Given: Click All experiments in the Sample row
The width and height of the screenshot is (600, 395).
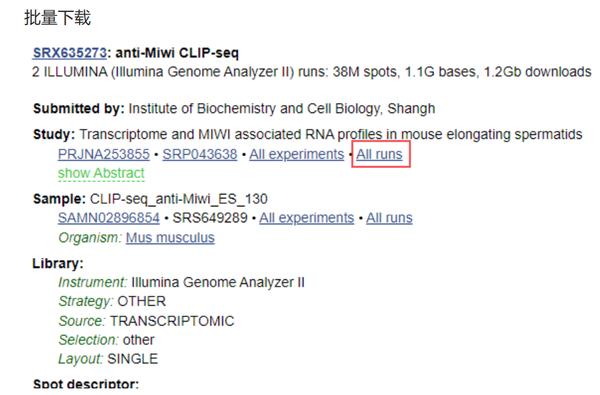Looking at the screenshot, I should 307,218.
